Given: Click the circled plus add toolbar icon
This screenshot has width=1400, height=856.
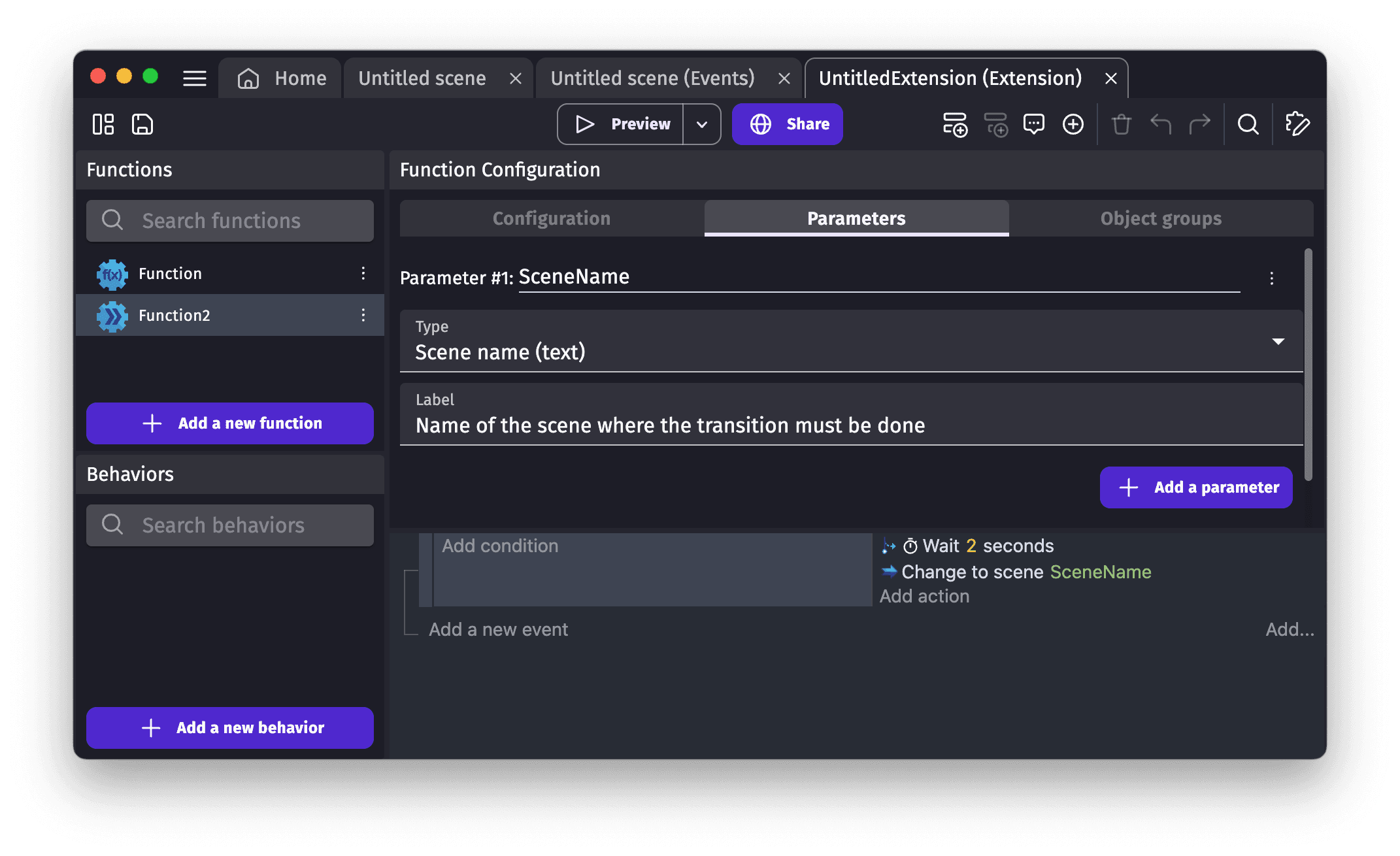Looking at the screenshot, I should coord(1073,124).
